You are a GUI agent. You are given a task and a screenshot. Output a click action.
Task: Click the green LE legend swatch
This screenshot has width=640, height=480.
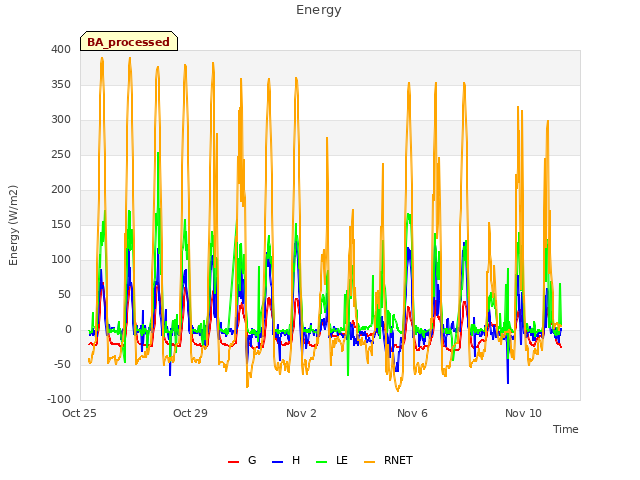click(322, 462)
